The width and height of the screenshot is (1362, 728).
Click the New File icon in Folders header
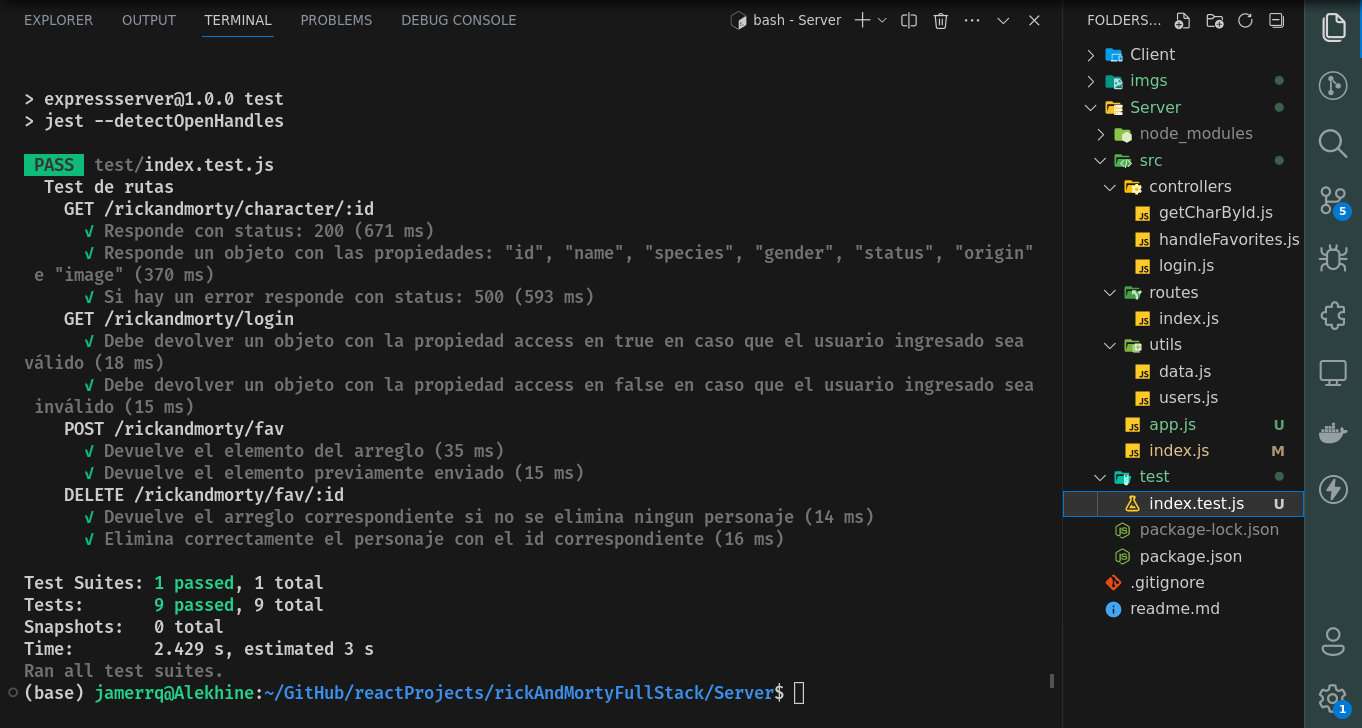pos(1183,20)
